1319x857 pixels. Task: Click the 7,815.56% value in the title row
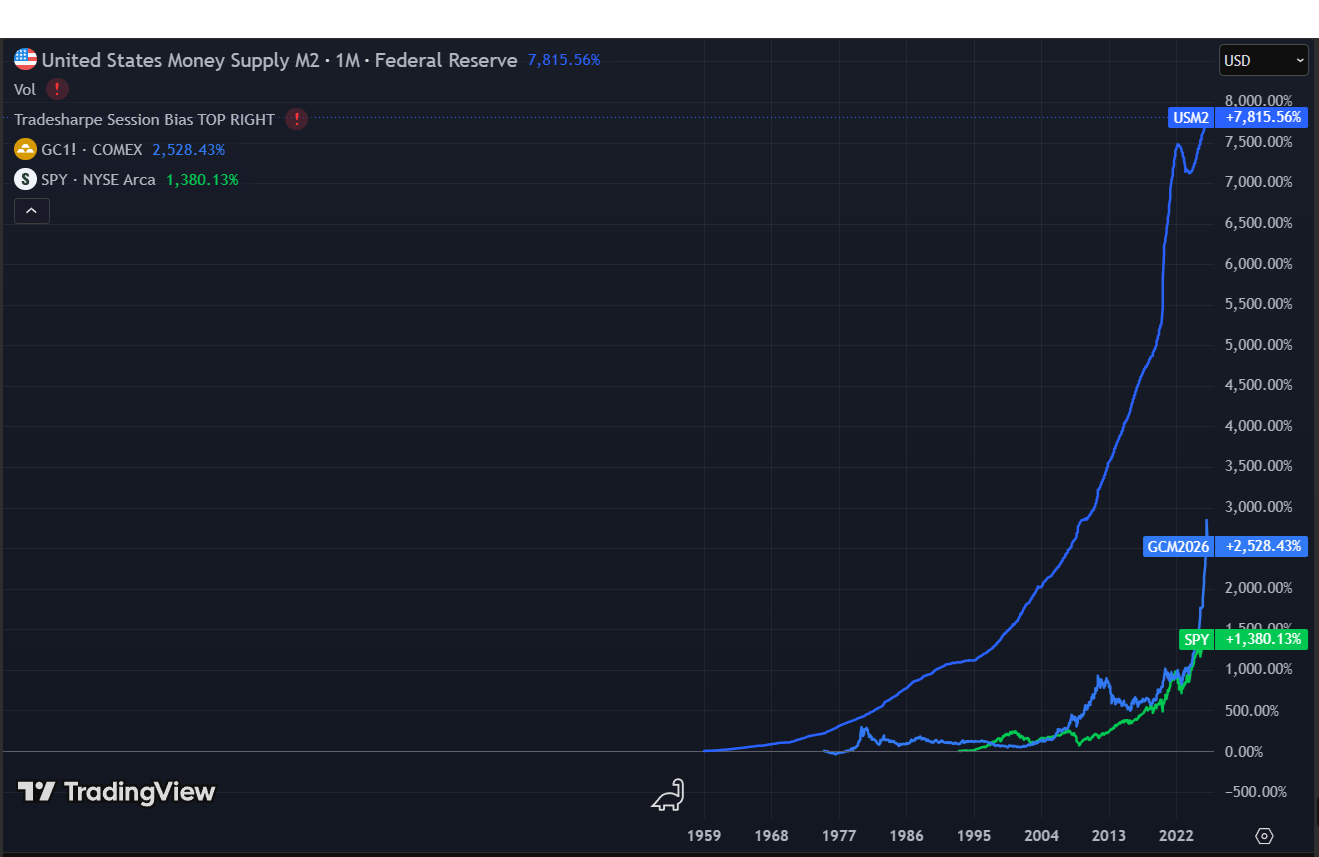[x=564, y=60]
